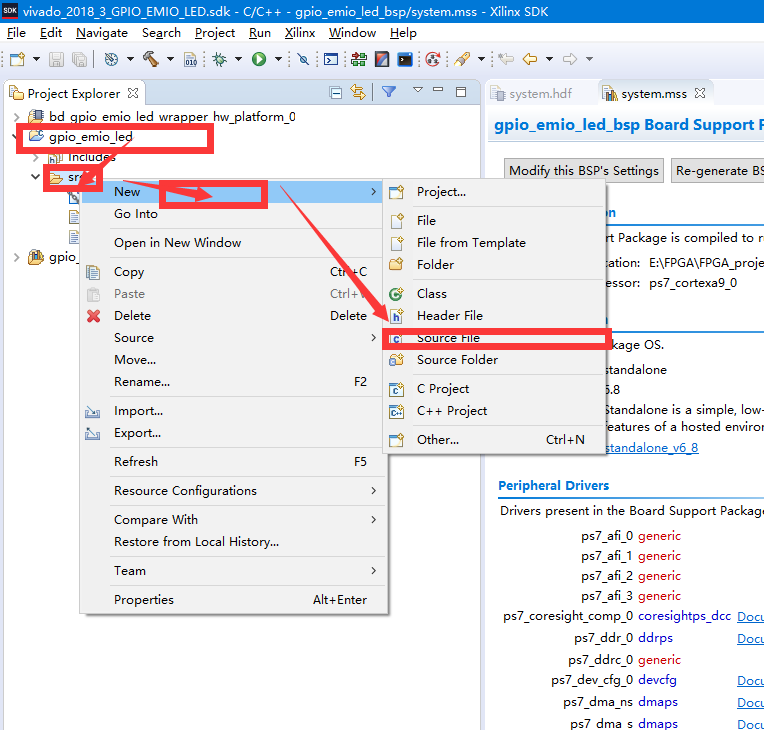Click the Forward navigation arrow icon
764x730 pixels.
pyautogui.click(x=570, y=59)
